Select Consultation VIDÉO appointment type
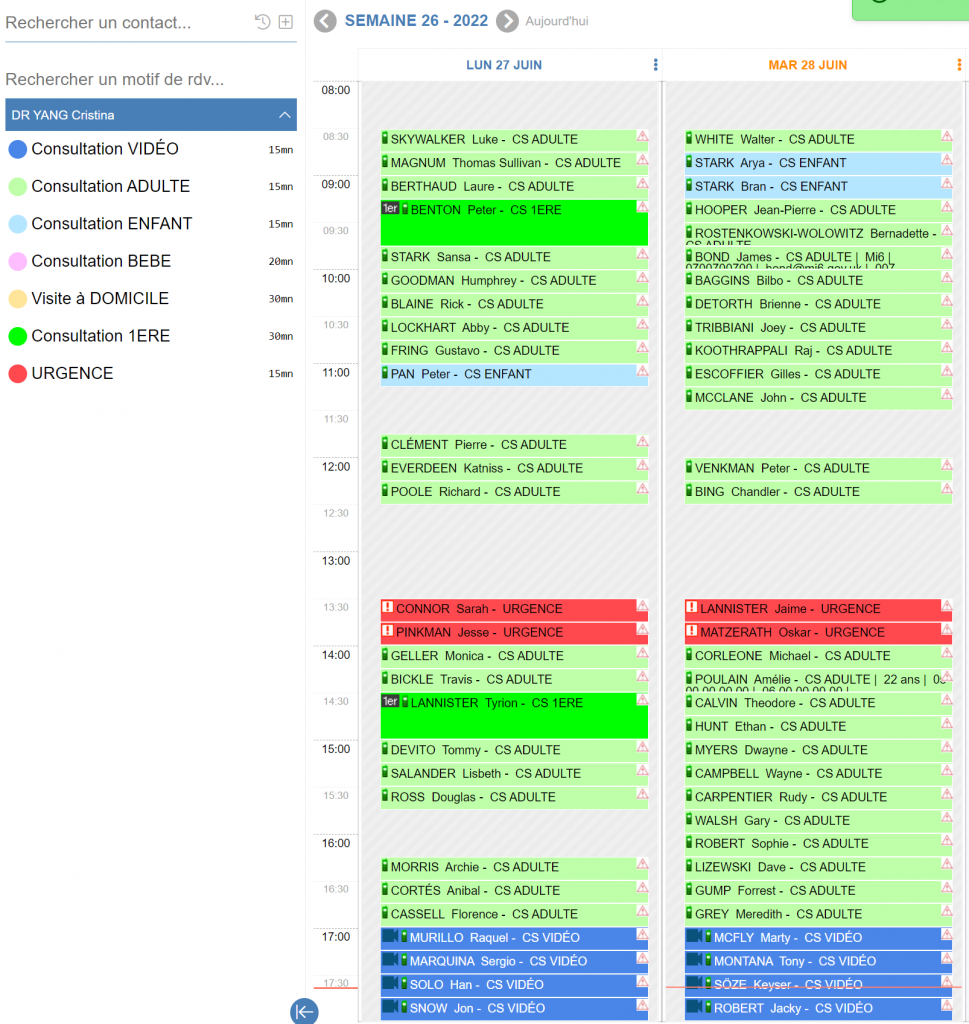 [105, 149]
